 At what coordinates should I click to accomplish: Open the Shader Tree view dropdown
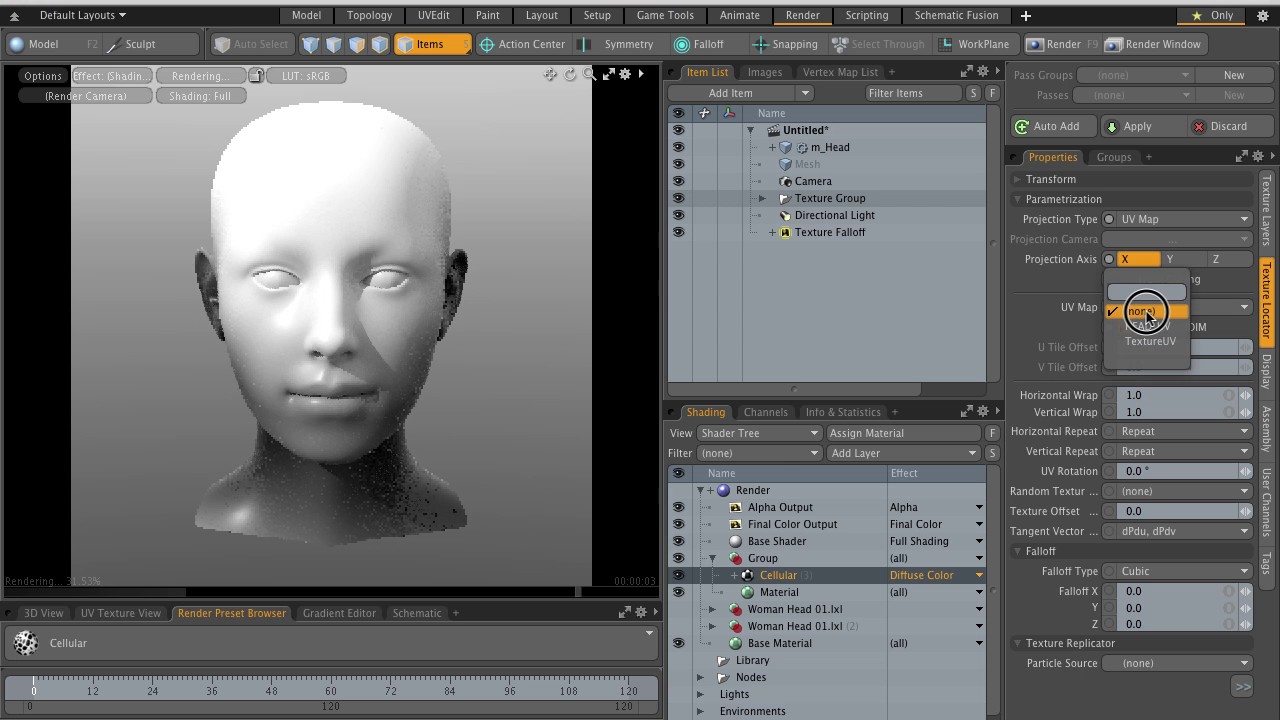tap(759, 433)
